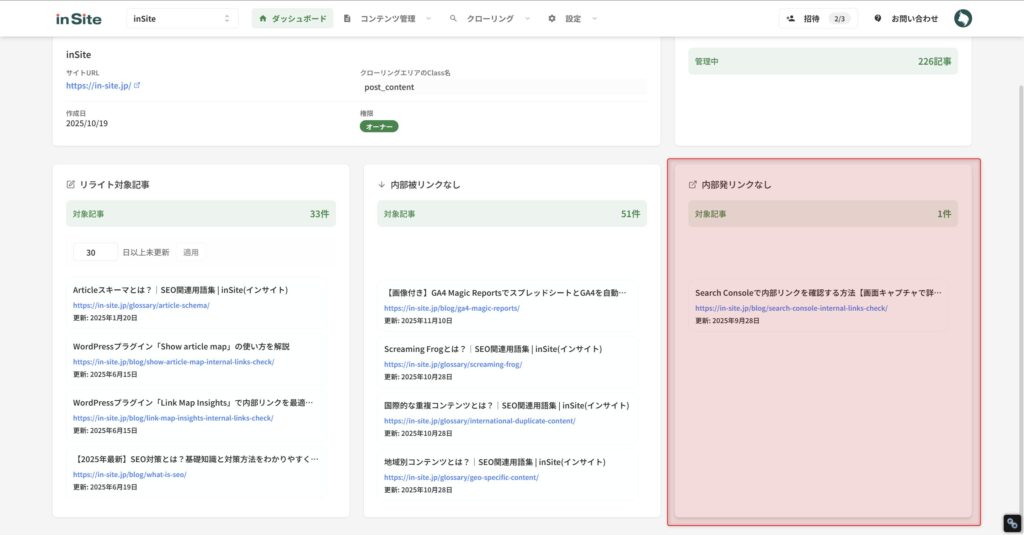Screen dimensions: 1024x535
Task: Click the add-user icon beside 招待
Action: pos(791,19)
